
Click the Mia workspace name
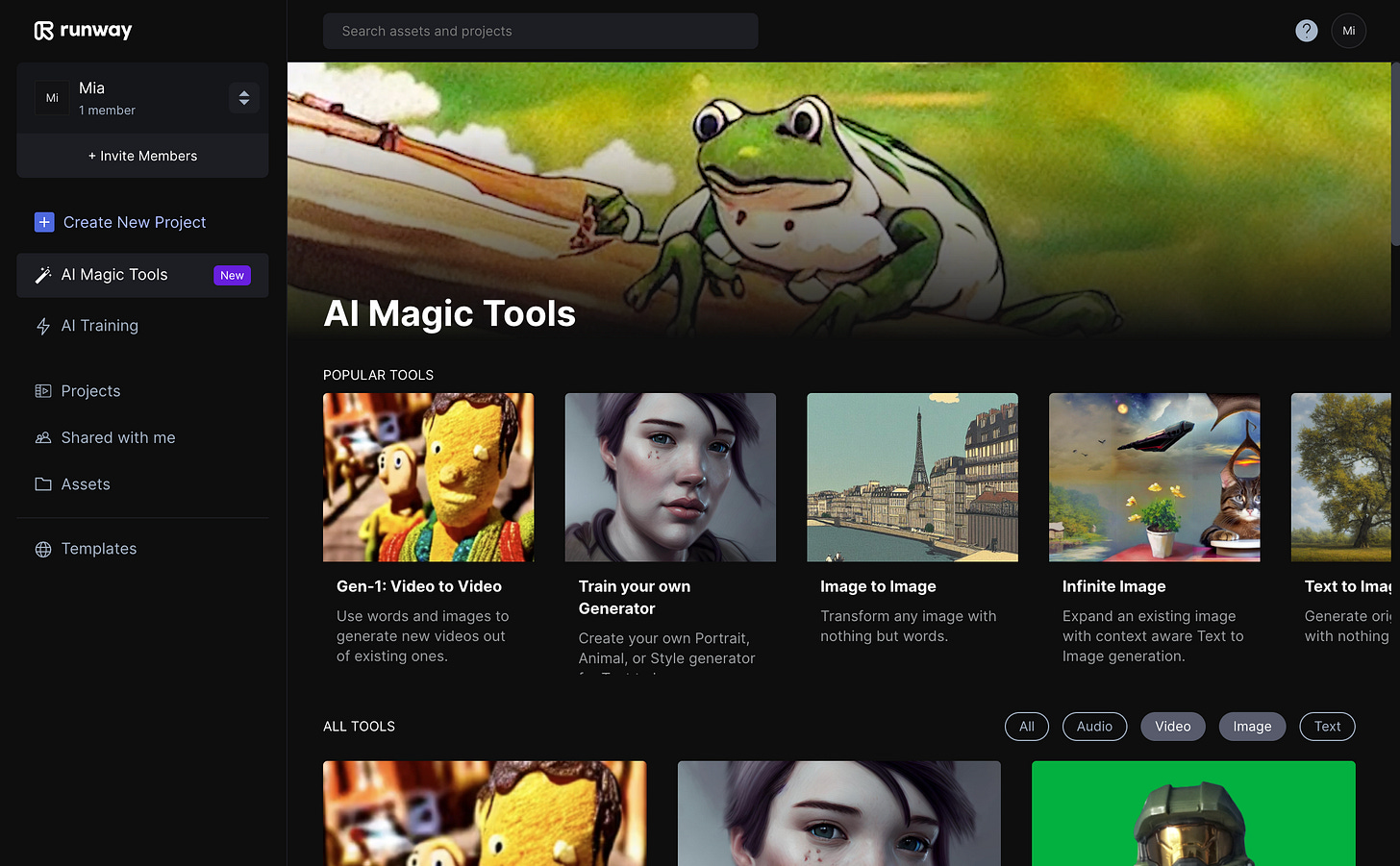[x=91, y=87]
